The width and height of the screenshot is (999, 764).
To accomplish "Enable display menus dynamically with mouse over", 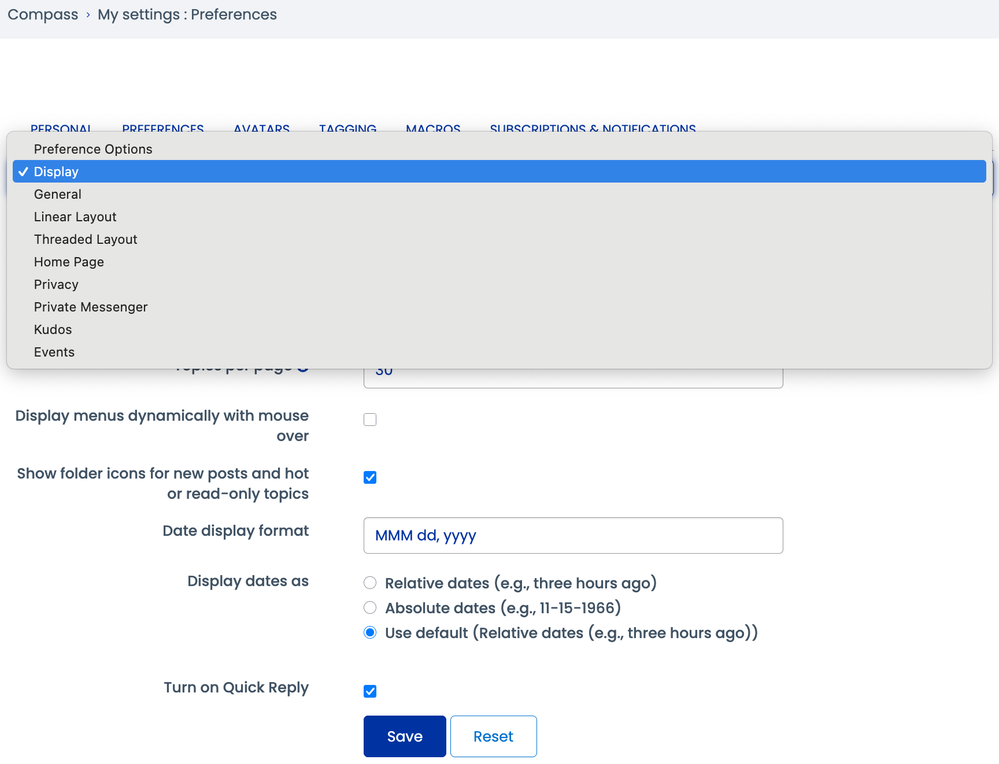I will (x=370, y=420).
